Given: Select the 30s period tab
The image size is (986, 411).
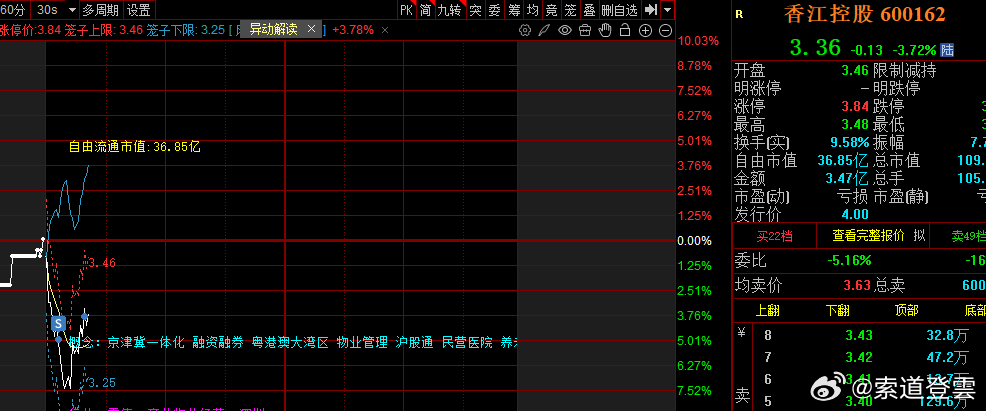Looking at the screenshot, I should click(47, 10).
